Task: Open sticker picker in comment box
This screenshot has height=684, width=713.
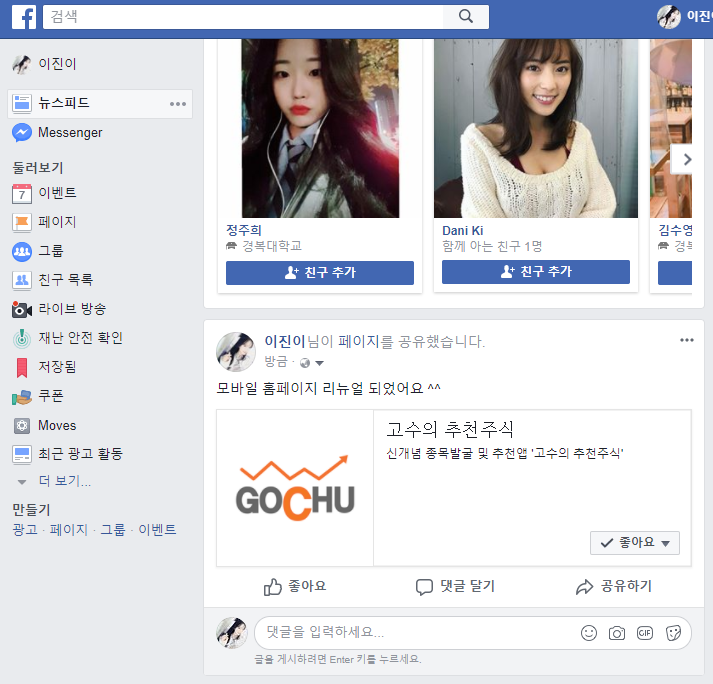Action: coord(673,633)
